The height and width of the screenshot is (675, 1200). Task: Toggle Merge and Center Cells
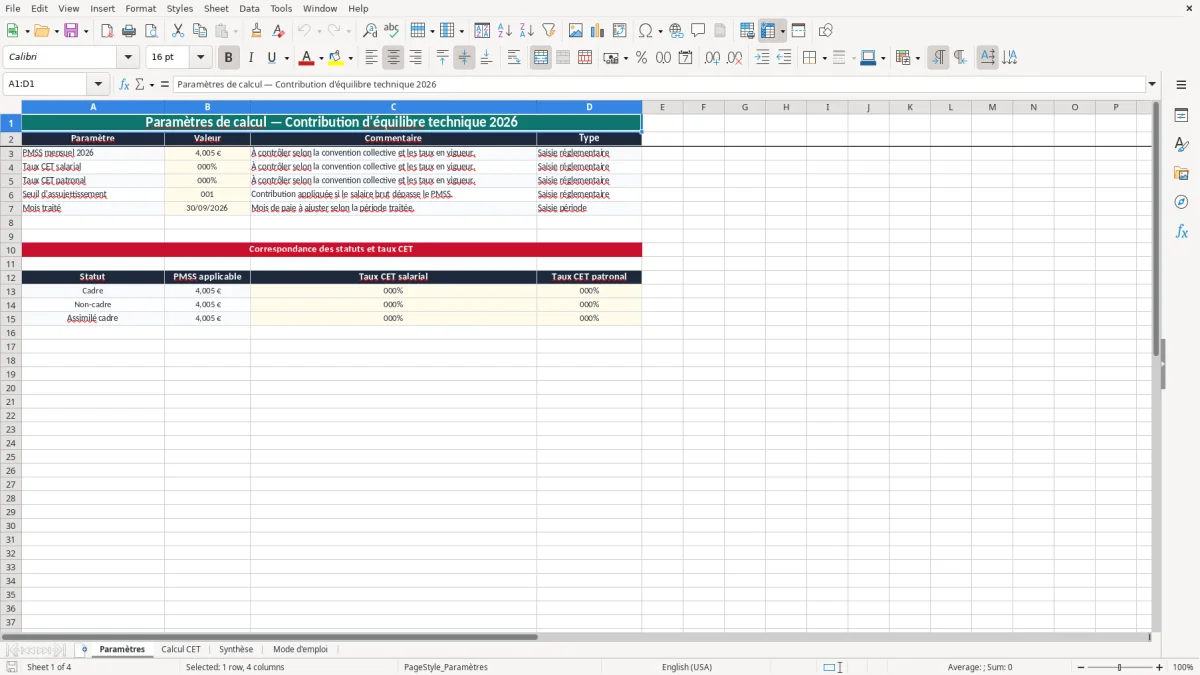tap(541, 58)
